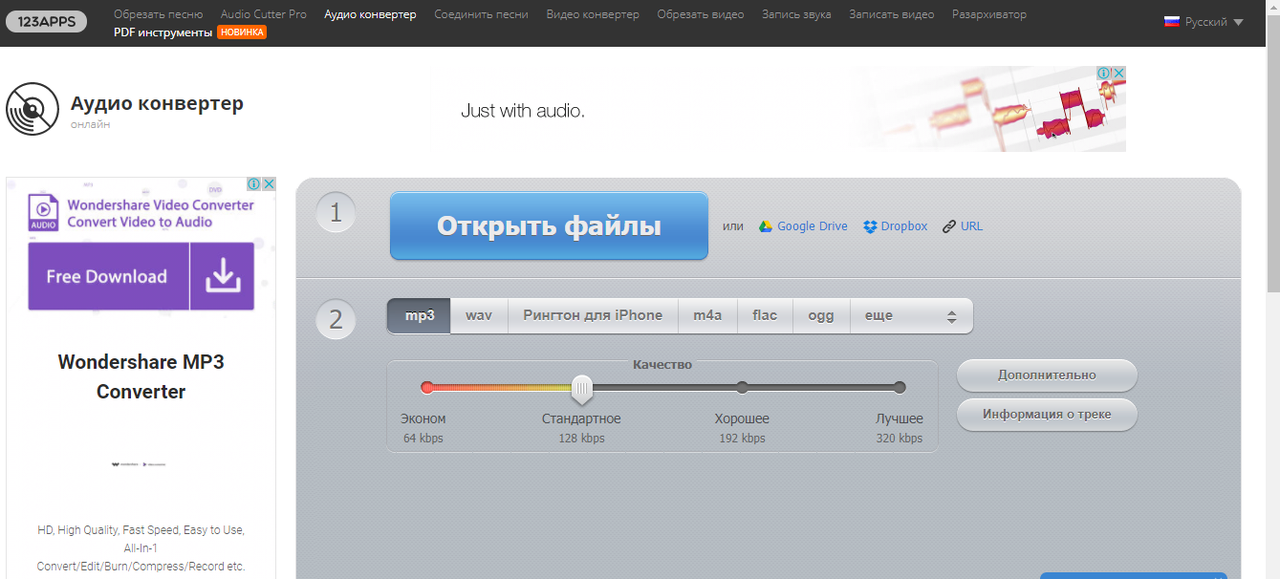This screenshot has width=1280, height=579.
Task: Select the wav format tab
Action: 479,315
